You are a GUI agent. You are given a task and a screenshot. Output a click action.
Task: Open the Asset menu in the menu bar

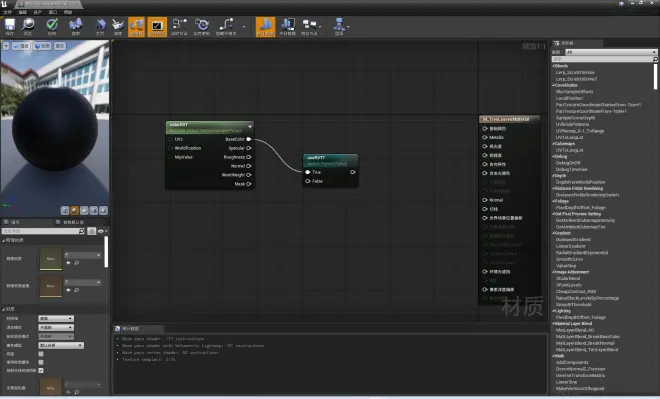[x=38, y=13]
